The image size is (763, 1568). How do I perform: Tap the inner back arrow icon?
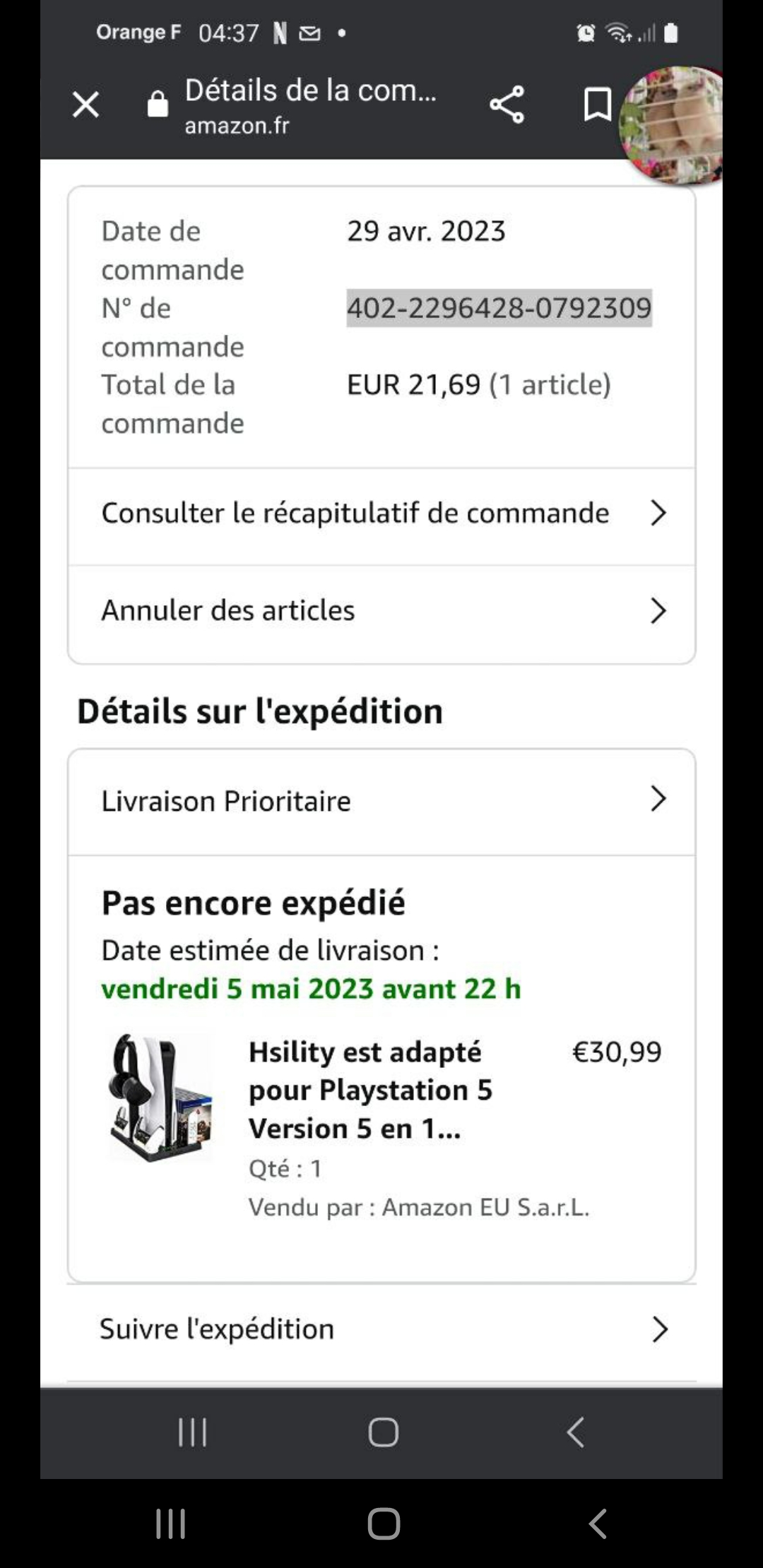(x=576, y=1432)
